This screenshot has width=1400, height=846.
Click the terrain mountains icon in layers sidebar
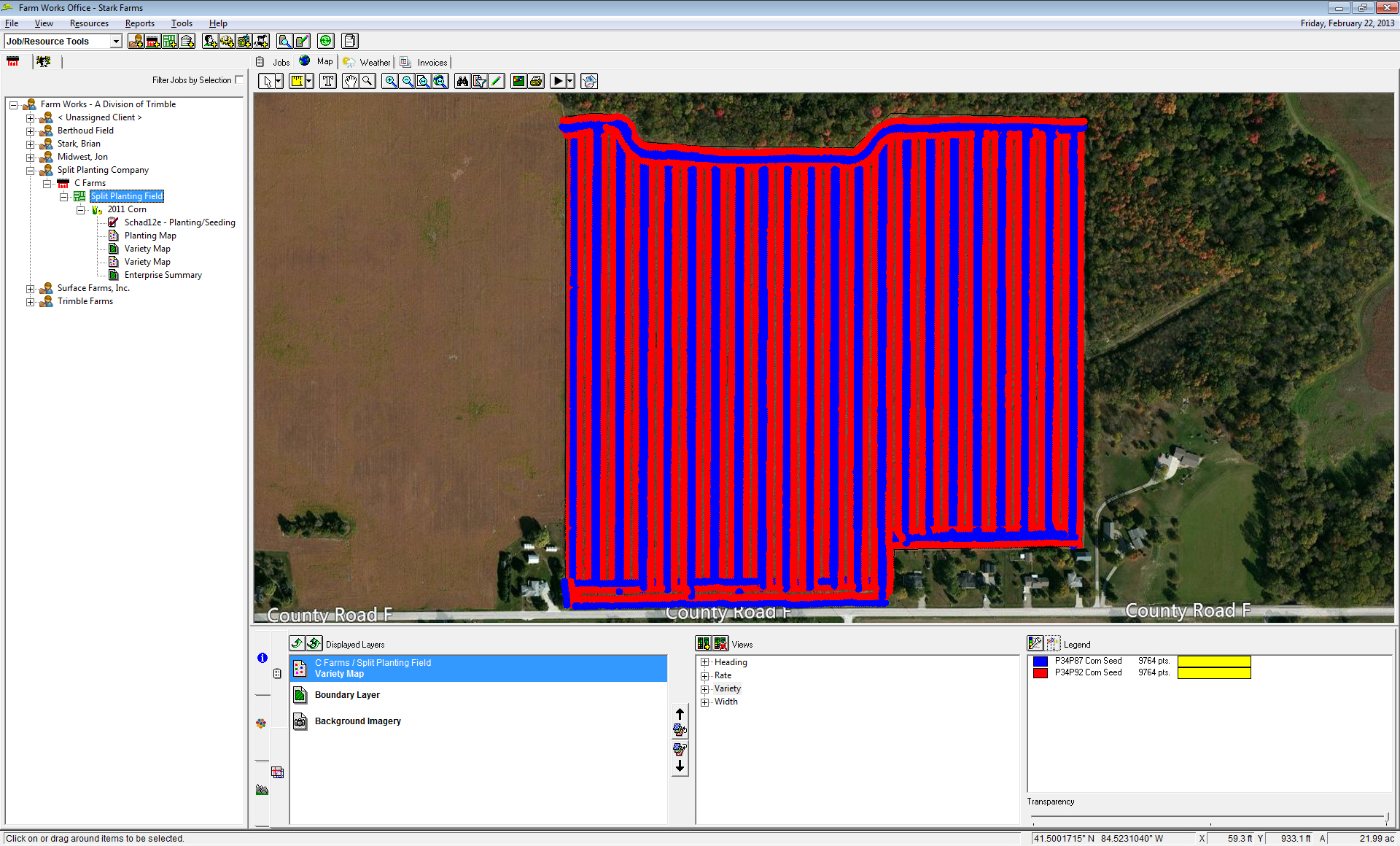[262, 790]
